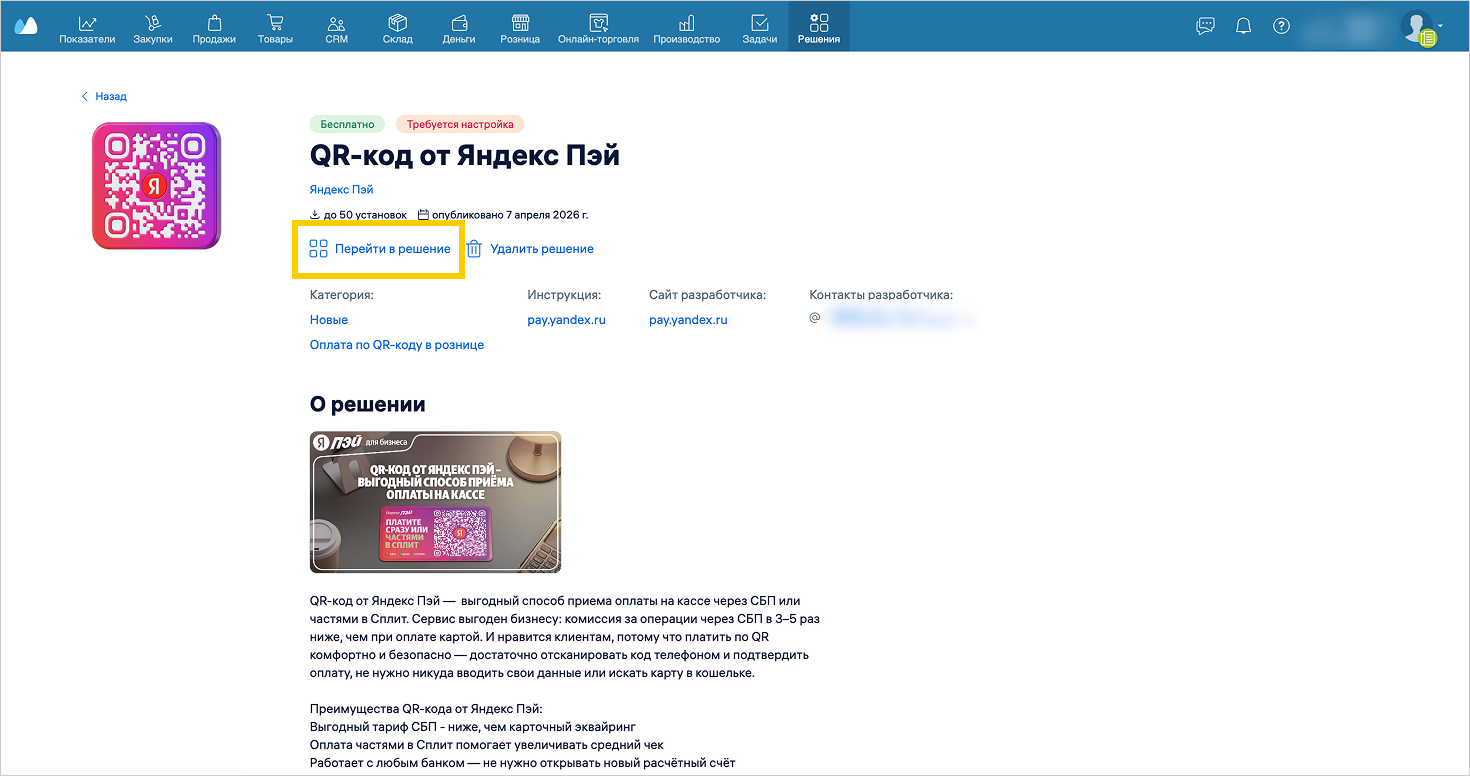Open the Деньги section
This screenshot has height=776, width=1470.
point(459,27)
